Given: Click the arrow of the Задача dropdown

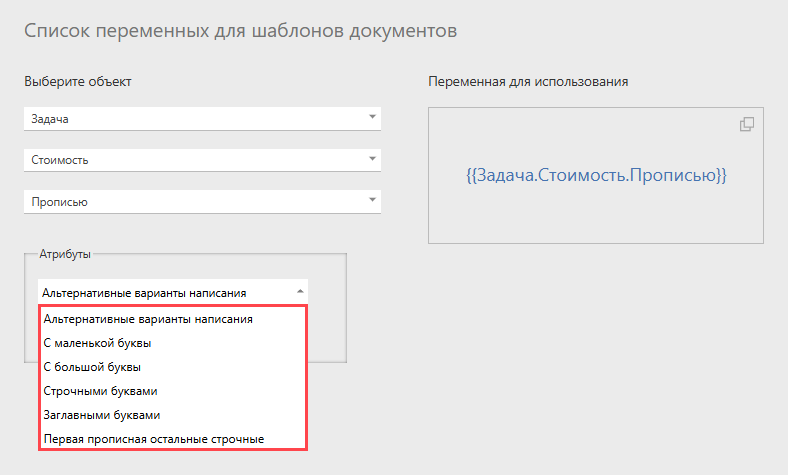Looking at the screenshot, I should pyautogui.click(x=372, y=117).
